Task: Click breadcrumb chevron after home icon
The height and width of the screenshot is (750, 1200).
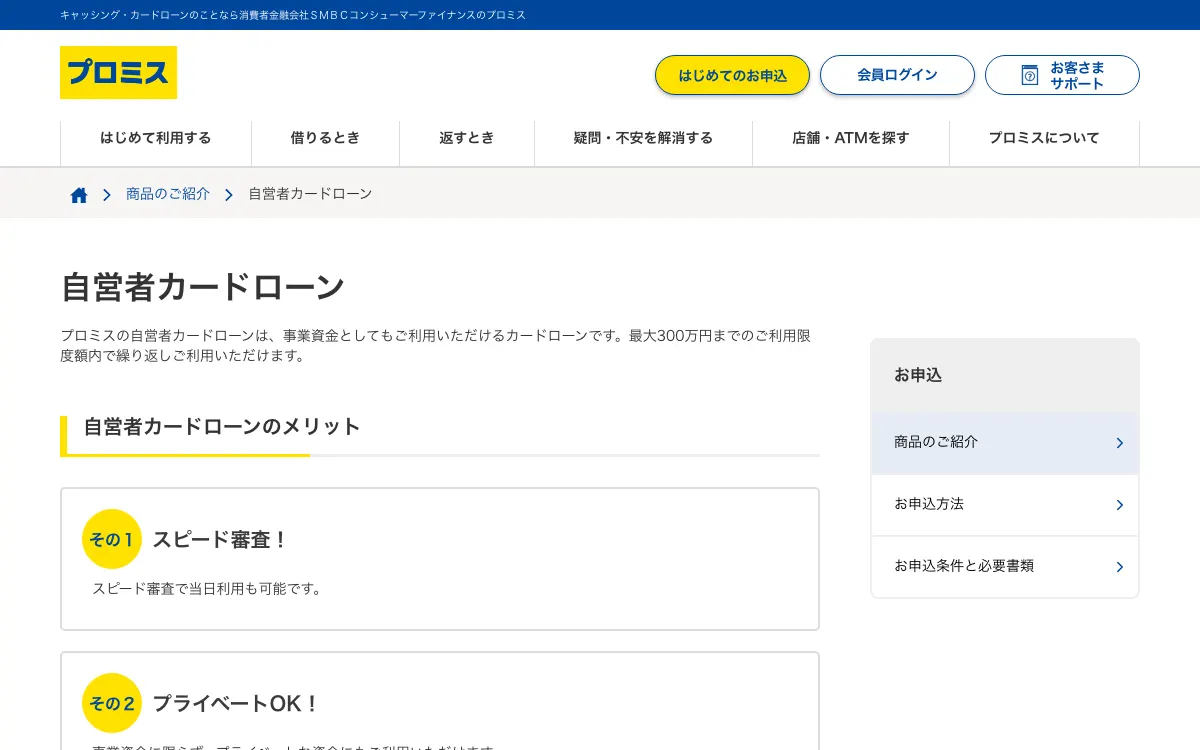Action: point(107,195)
